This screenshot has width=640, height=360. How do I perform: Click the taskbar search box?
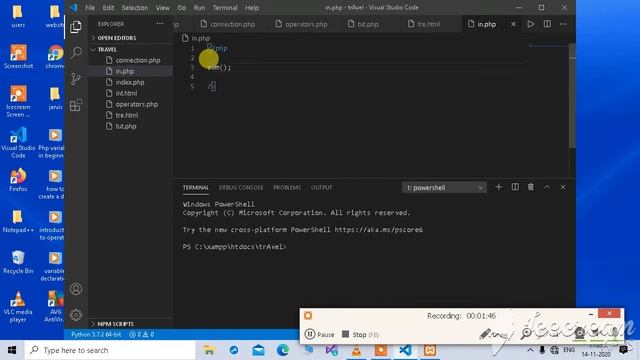110,350
